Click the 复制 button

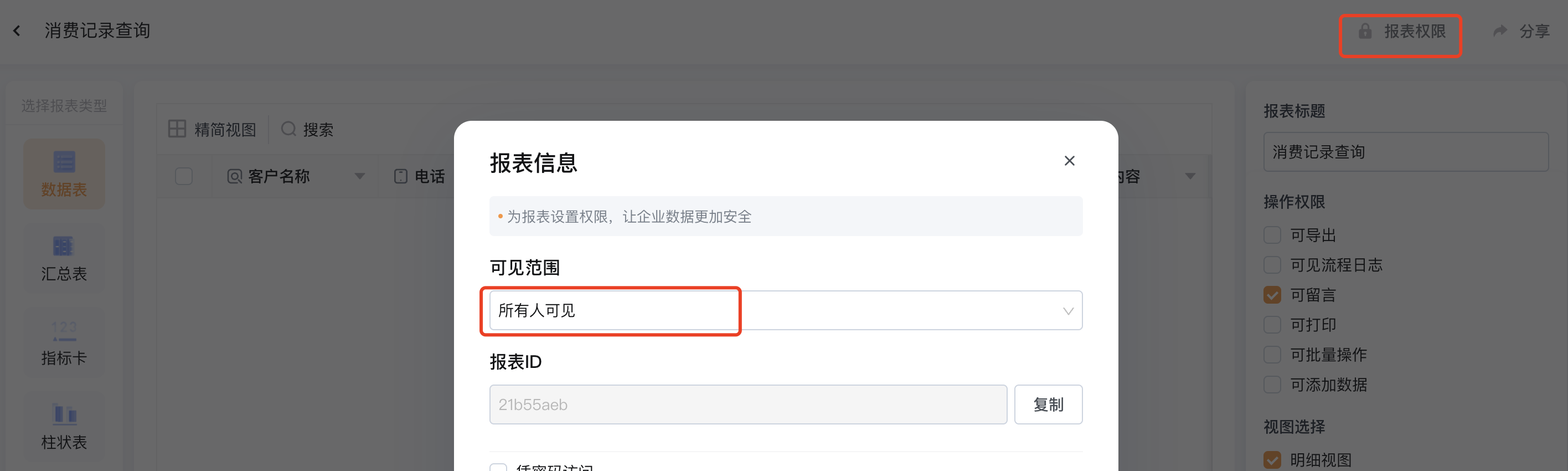[x=1048, y=405]
